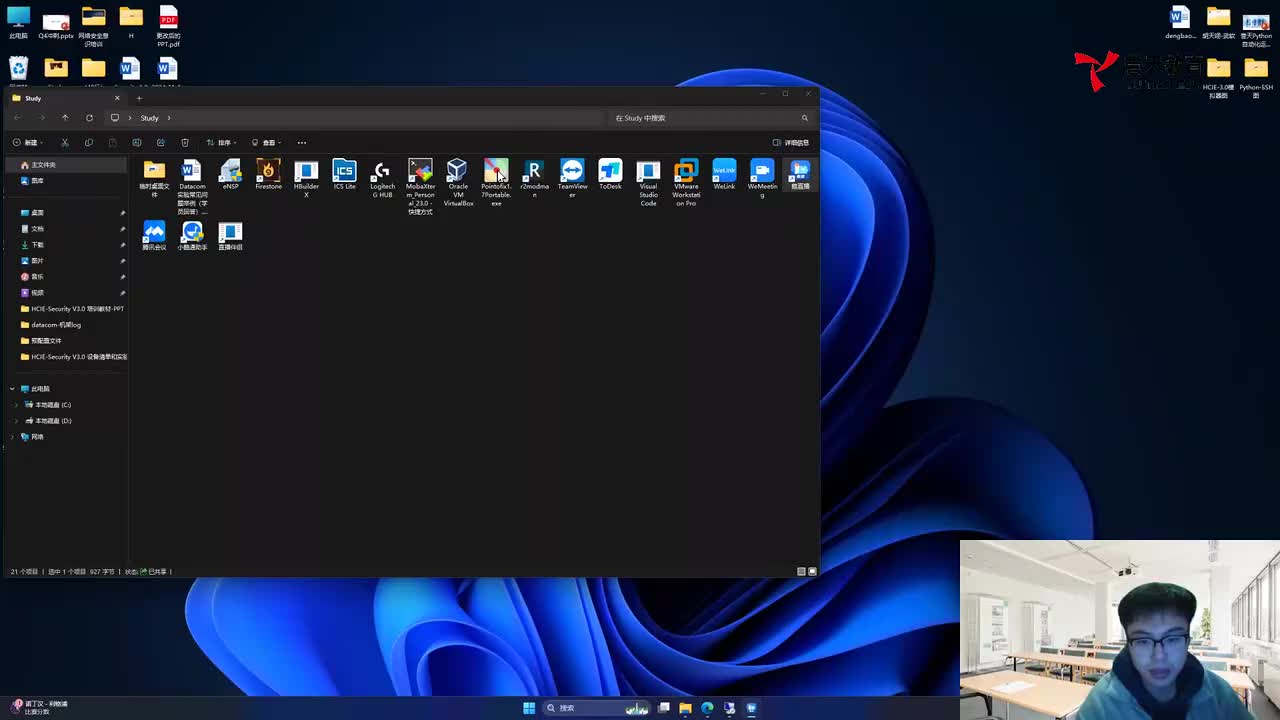The height and width of the screenshot is (720, 1280).
Task: Select the 腾讯会议 shortcut
Action: click(154, 236)
